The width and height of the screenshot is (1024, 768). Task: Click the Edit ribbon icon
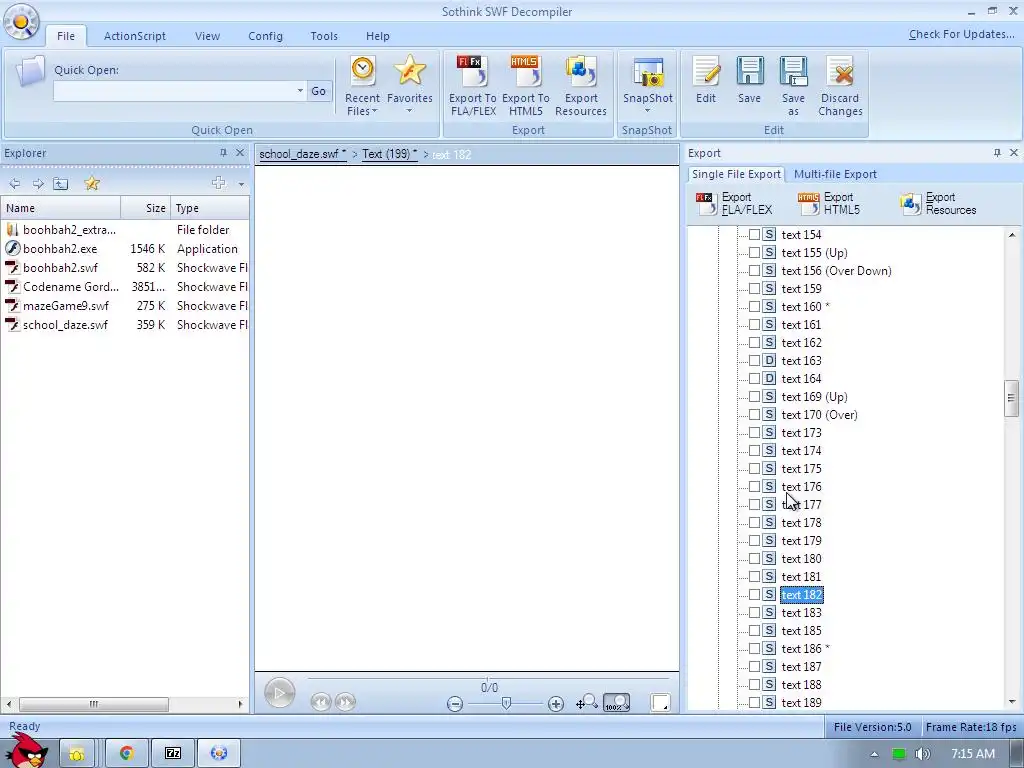click(x=705, y=80)
